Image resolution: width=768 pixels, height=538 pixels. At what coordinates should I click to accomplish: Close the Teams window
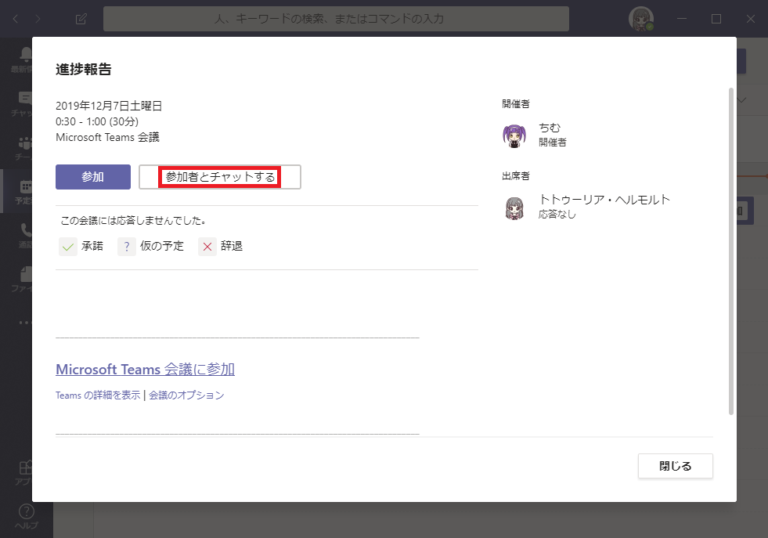tap(750, 19)
